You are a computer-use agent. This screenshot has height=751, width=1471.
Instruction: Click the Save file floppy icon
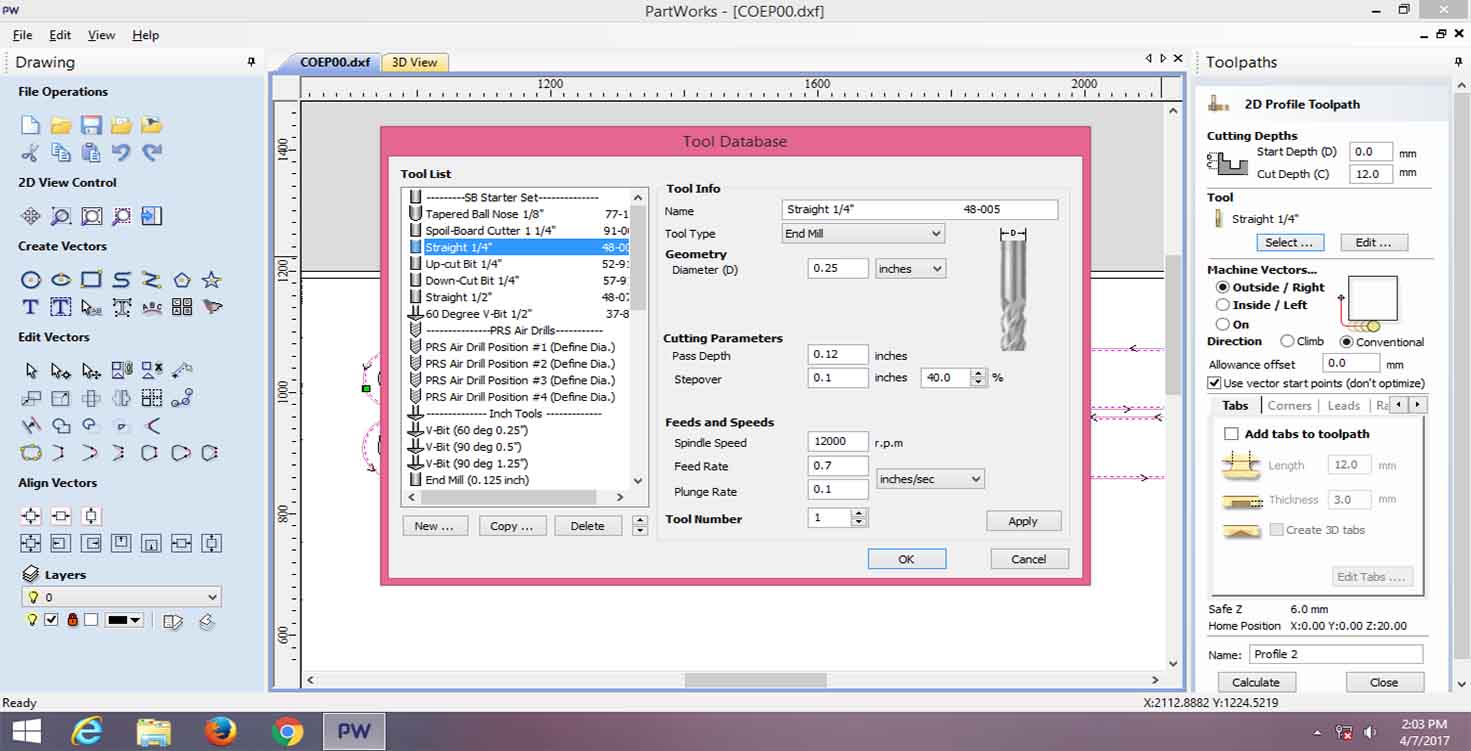(x=91, y=125)
